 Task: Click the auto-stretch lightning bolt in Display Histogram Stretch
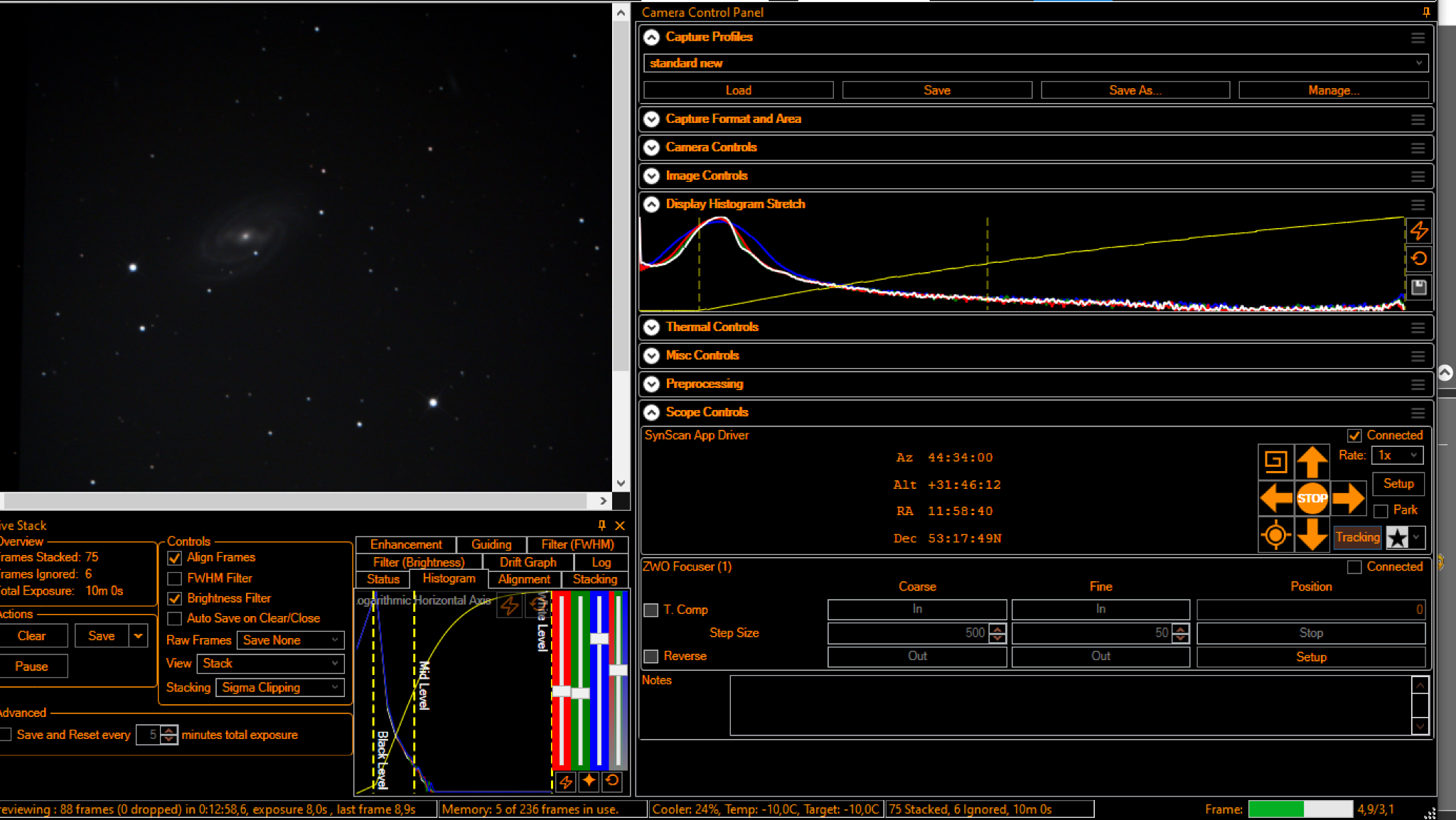pyautogui.click(x=1418, y=230)
